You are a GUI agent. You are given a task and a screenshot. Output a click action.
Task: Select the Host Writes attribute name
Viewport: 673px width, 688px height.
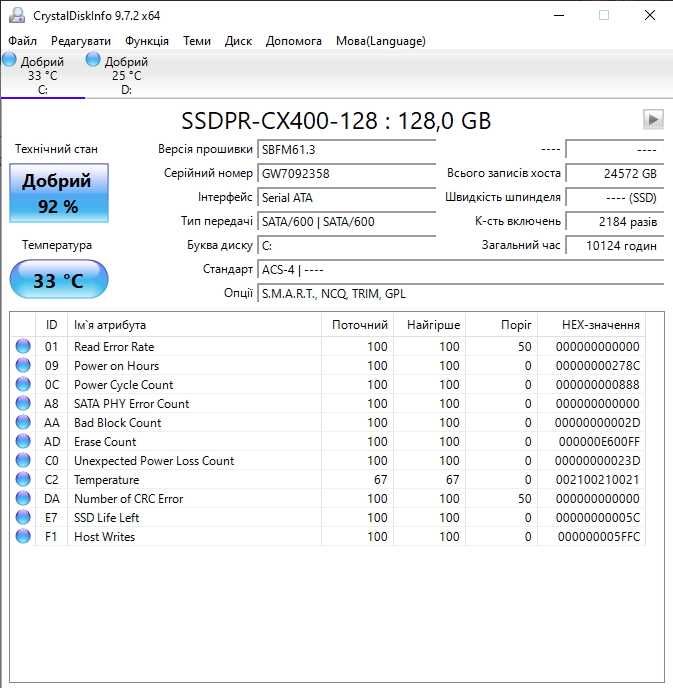point(104,537)
